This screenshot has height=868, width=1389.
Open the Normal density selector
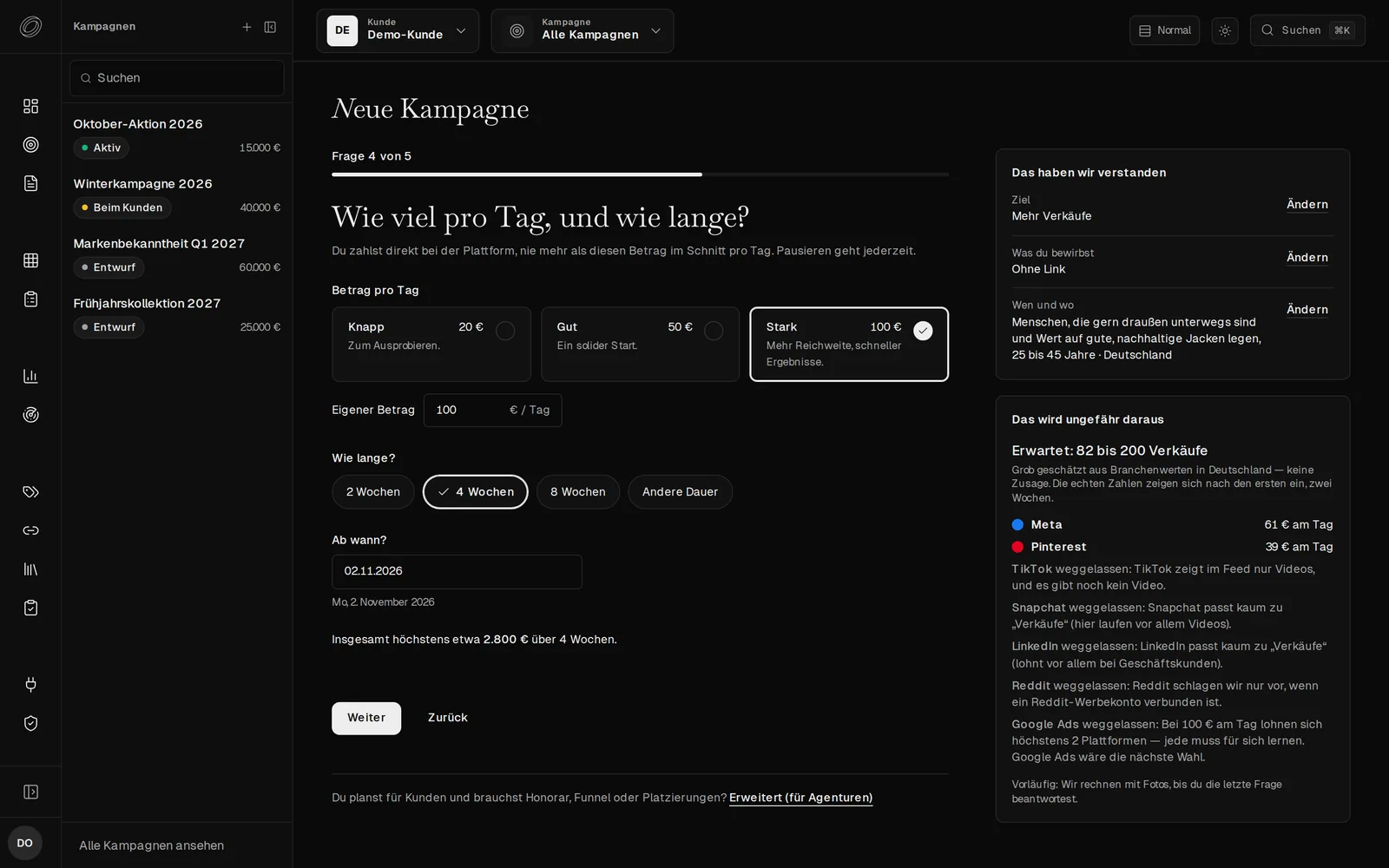1164,30
